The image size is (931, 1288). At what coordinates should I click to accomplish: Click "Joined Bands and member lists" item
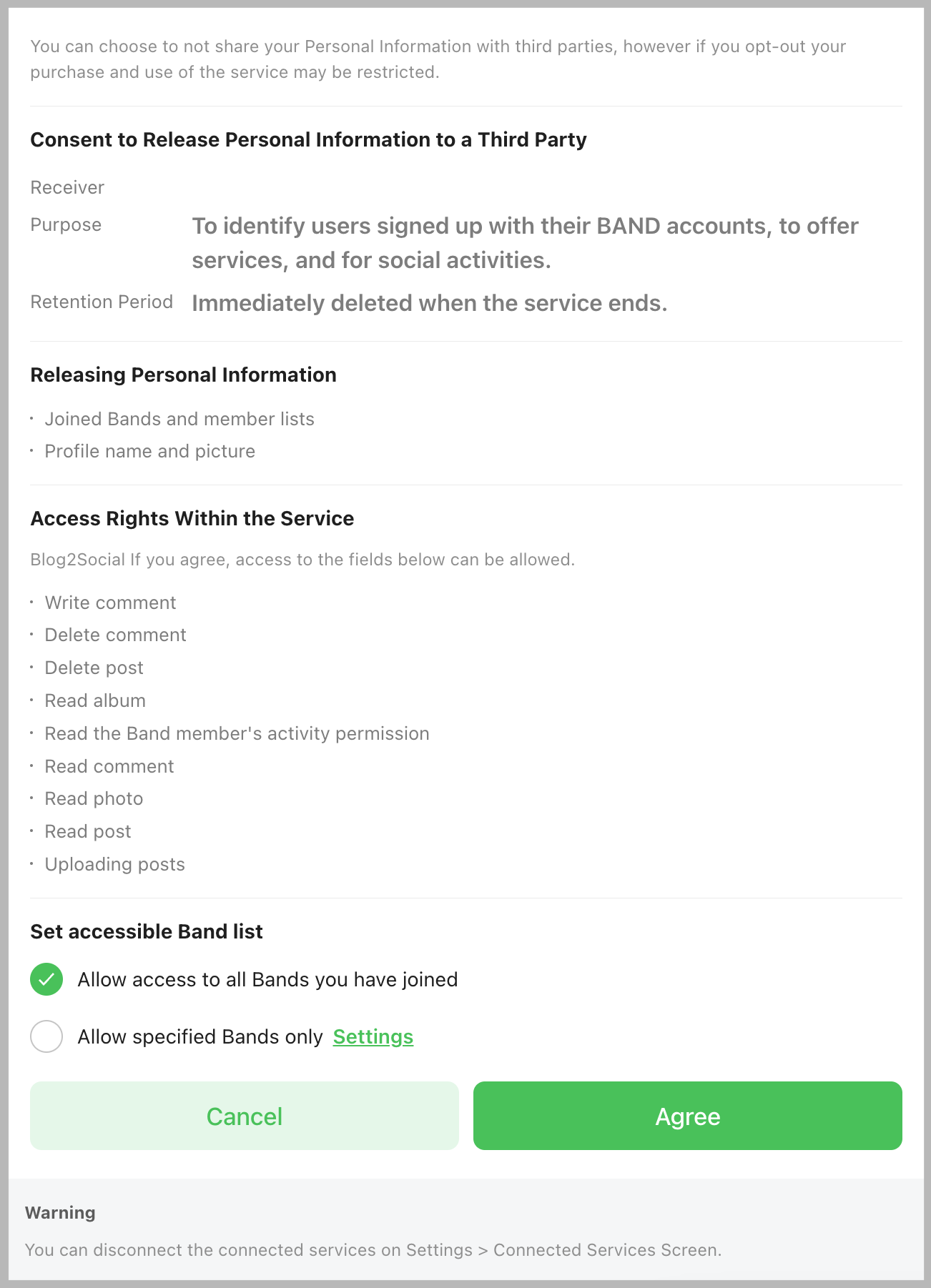(x=179, y=419)
